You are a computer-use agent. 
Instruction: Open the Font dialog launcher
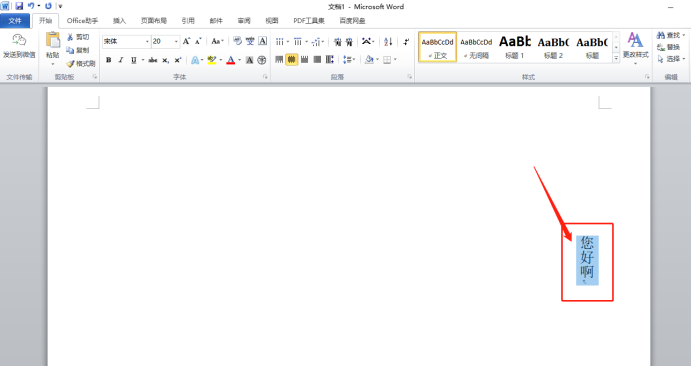265,77
